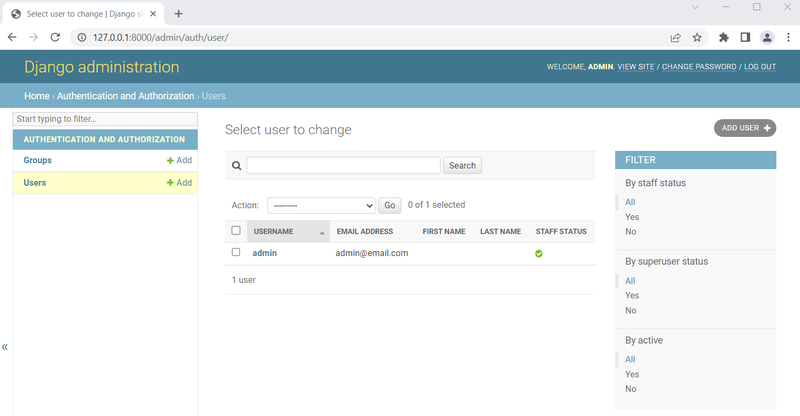Screen dimensions: 800x416
Task: Open Authentication and Authorization sidebar heading
Action: point(104,139)
